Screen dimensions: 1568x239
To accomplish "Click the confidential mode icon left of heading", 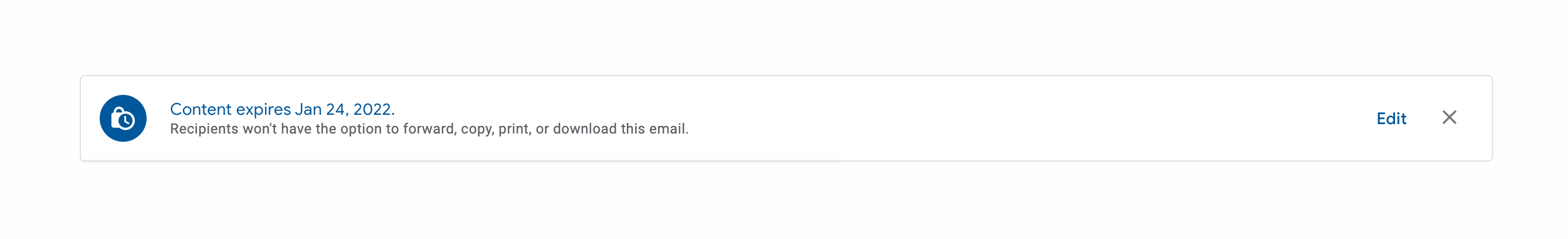I will [x=123, y=118].
